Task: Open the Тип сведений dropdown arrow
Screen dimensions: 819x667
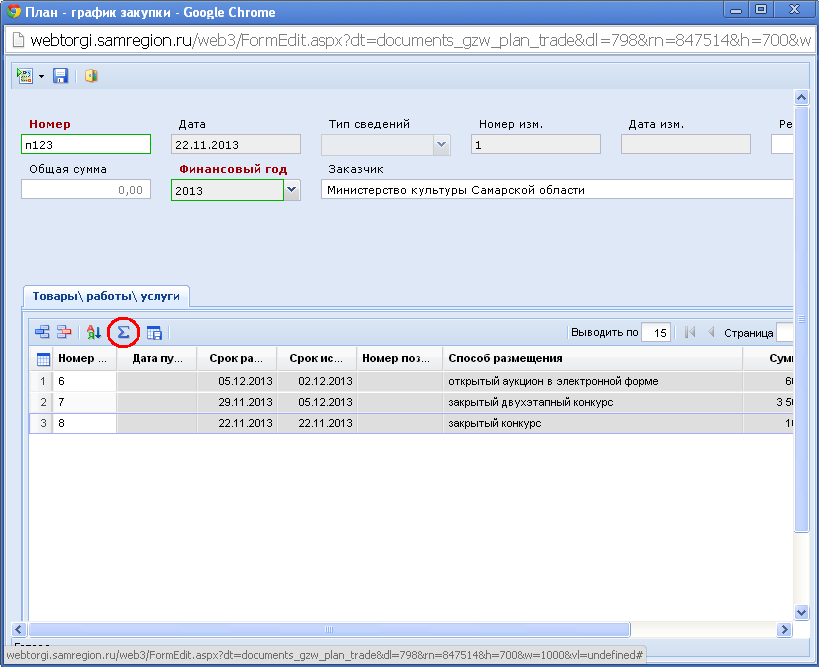Action: pos(441,144)
